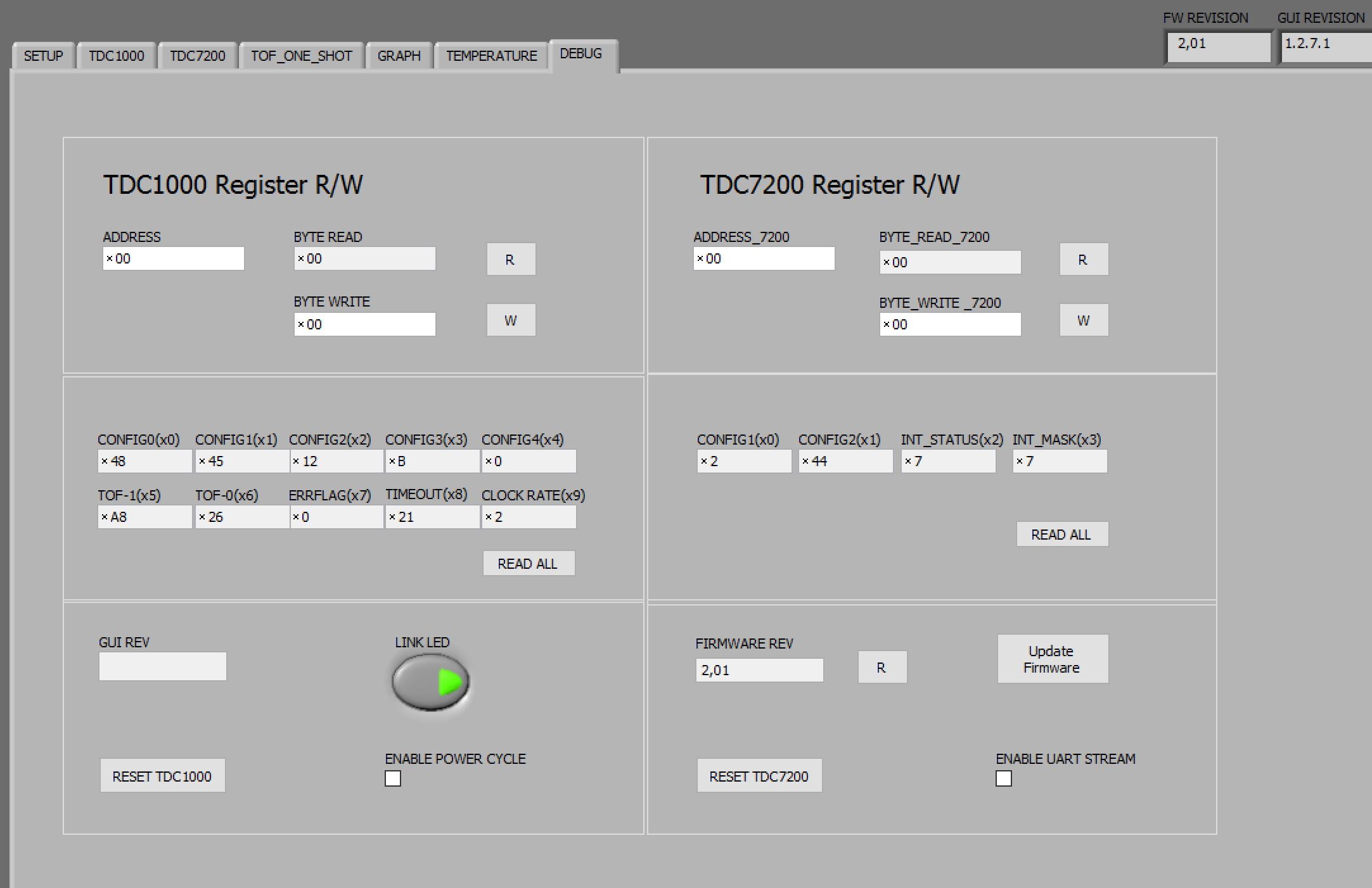Switch to the SETUP tab
1372x888 pixels.
click(x=42, y=56)
